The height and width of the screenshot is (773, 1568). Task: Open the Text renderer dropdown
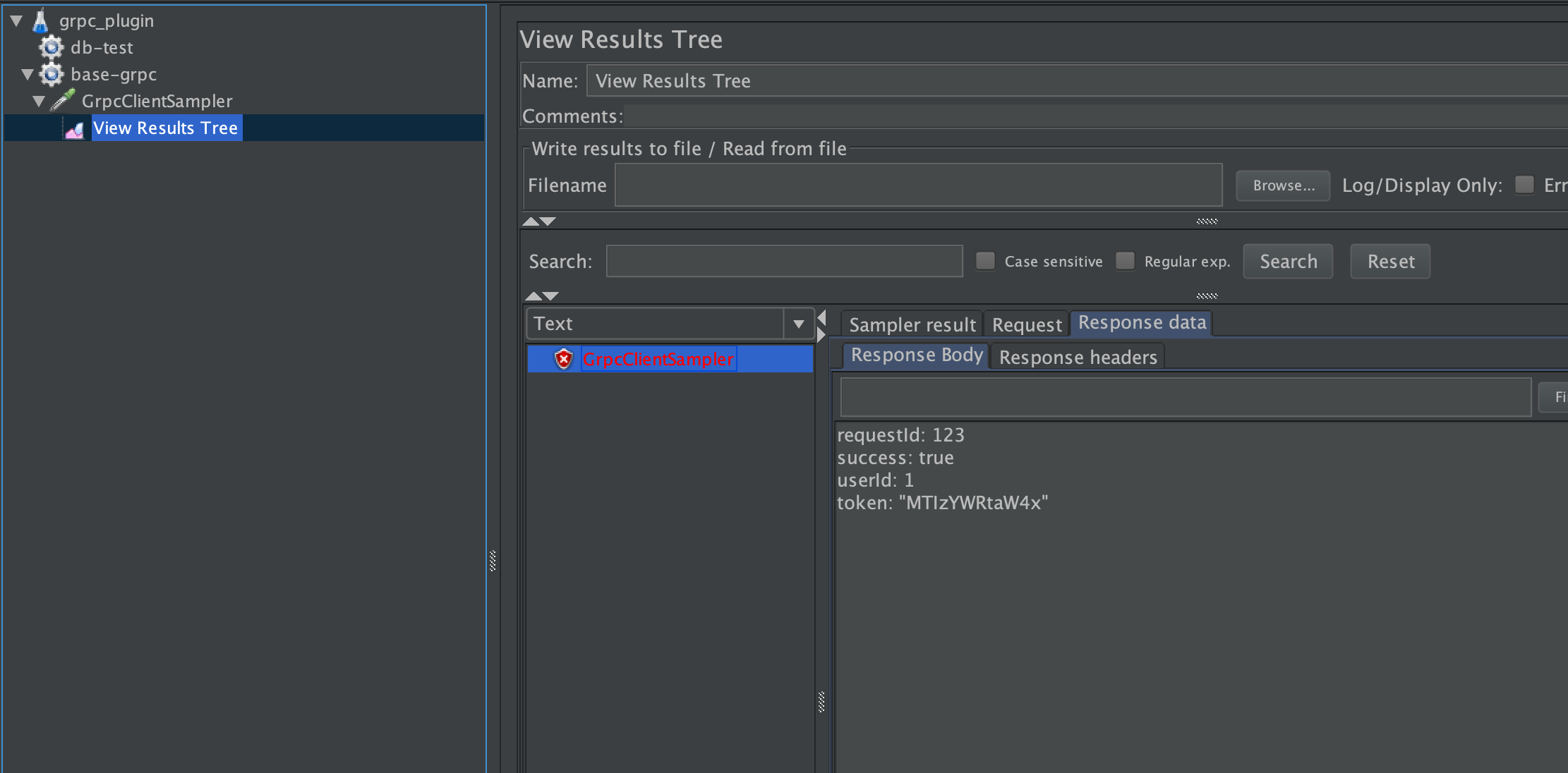(798, 324)
